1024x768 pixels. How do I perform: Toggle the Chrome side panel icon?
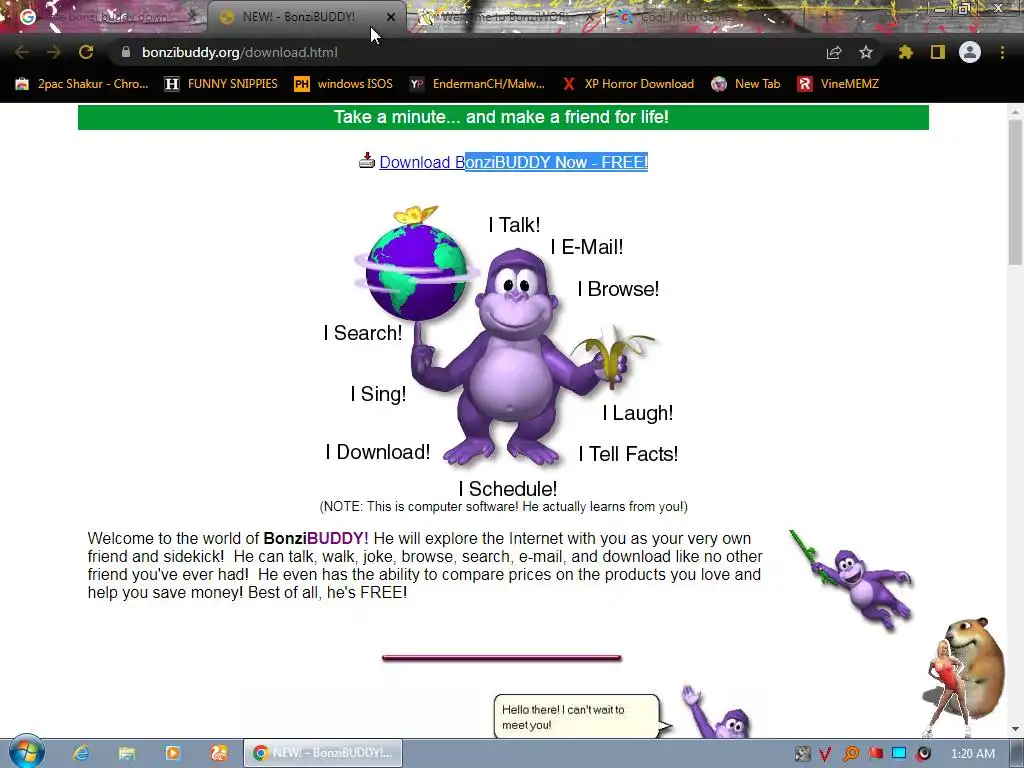click(x=938, y=52)
